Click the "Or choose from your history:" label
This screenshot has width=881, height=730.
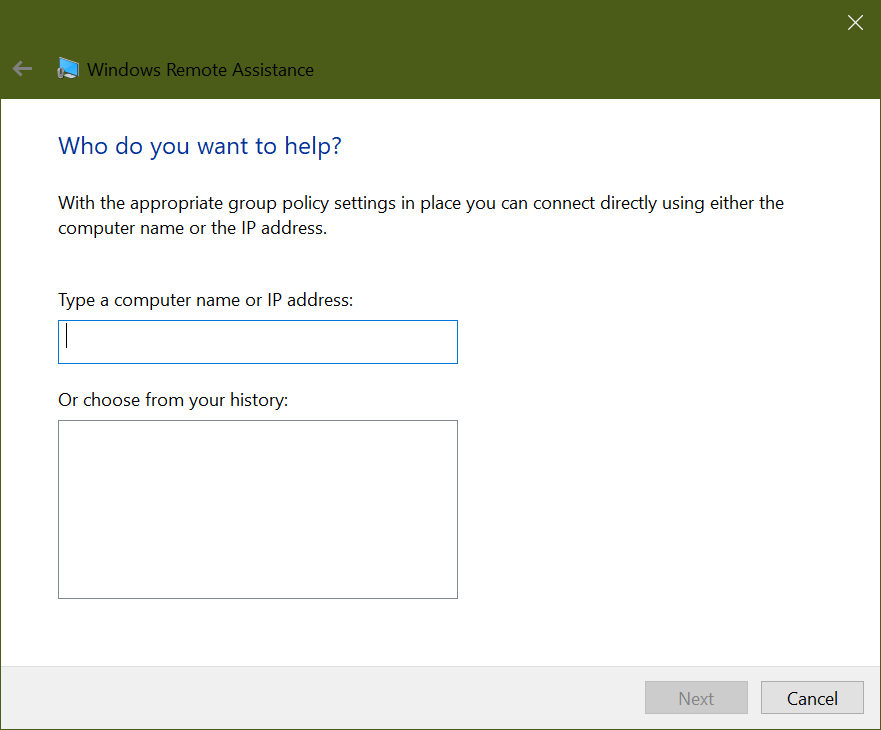173,400
